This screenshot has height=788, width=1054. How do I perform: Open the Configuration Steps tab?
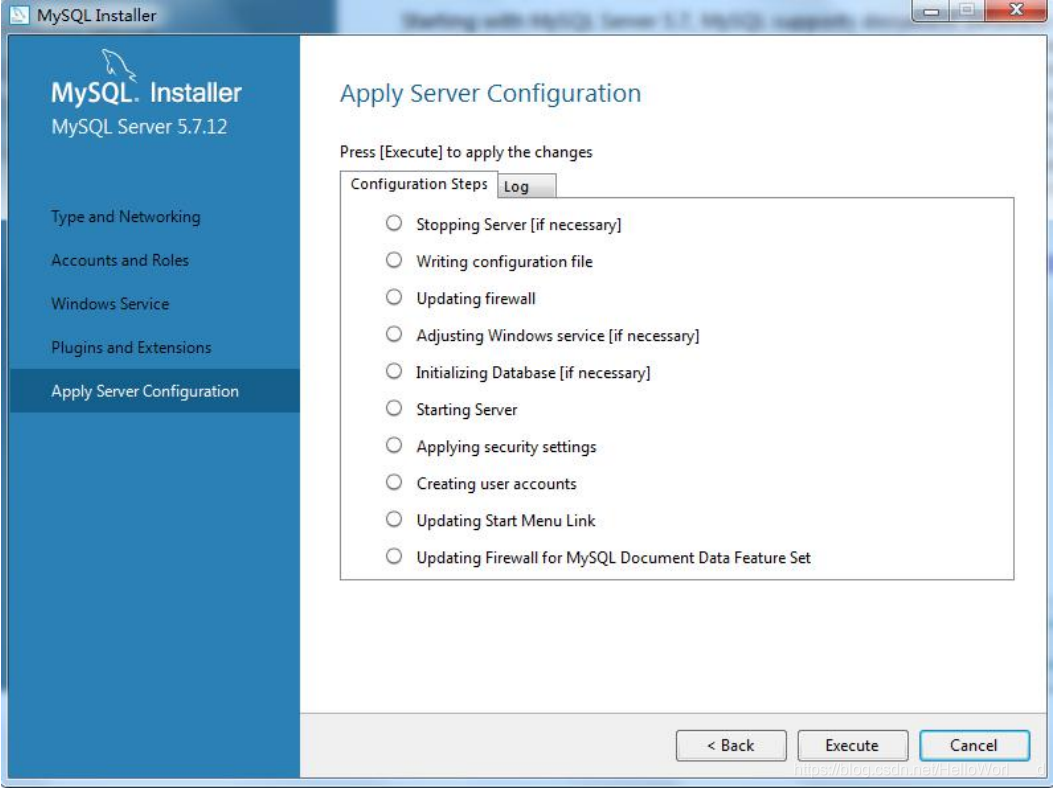[419, 184]
